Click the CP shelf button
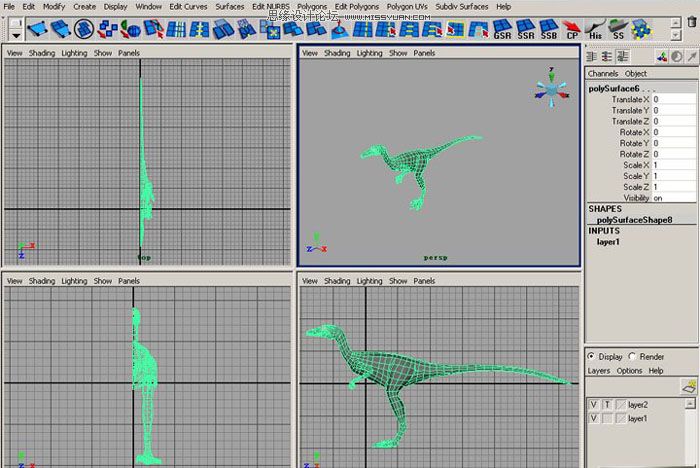The image size is (700, 468). [573, 28]
